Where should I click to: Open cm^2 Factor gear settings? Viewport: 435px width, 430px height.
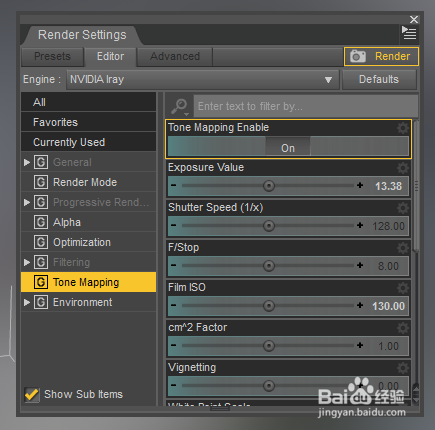[x=403, y=328]
